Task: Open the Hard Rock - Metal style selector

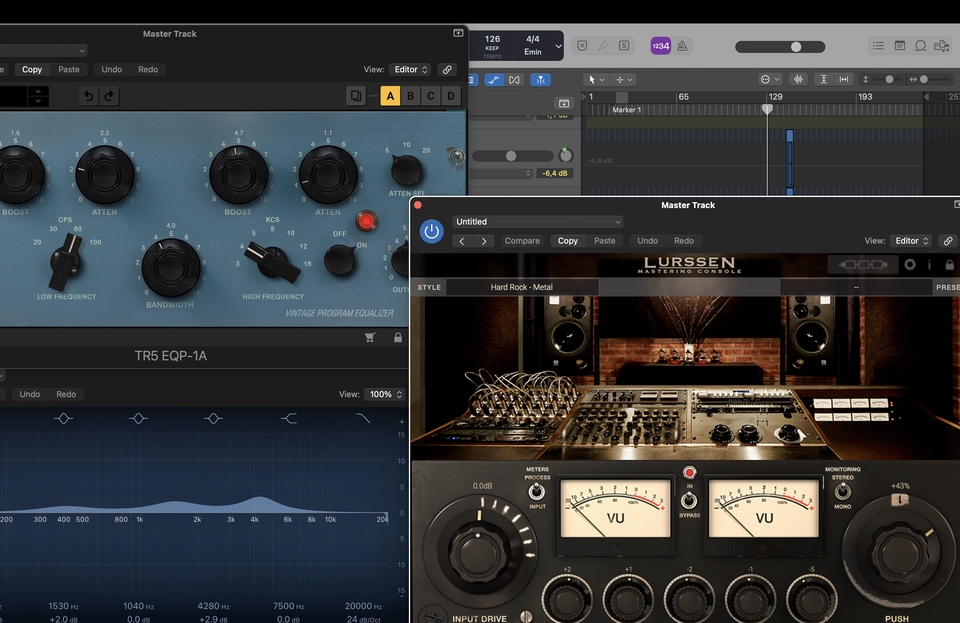Action: click(x=522, y=287)
